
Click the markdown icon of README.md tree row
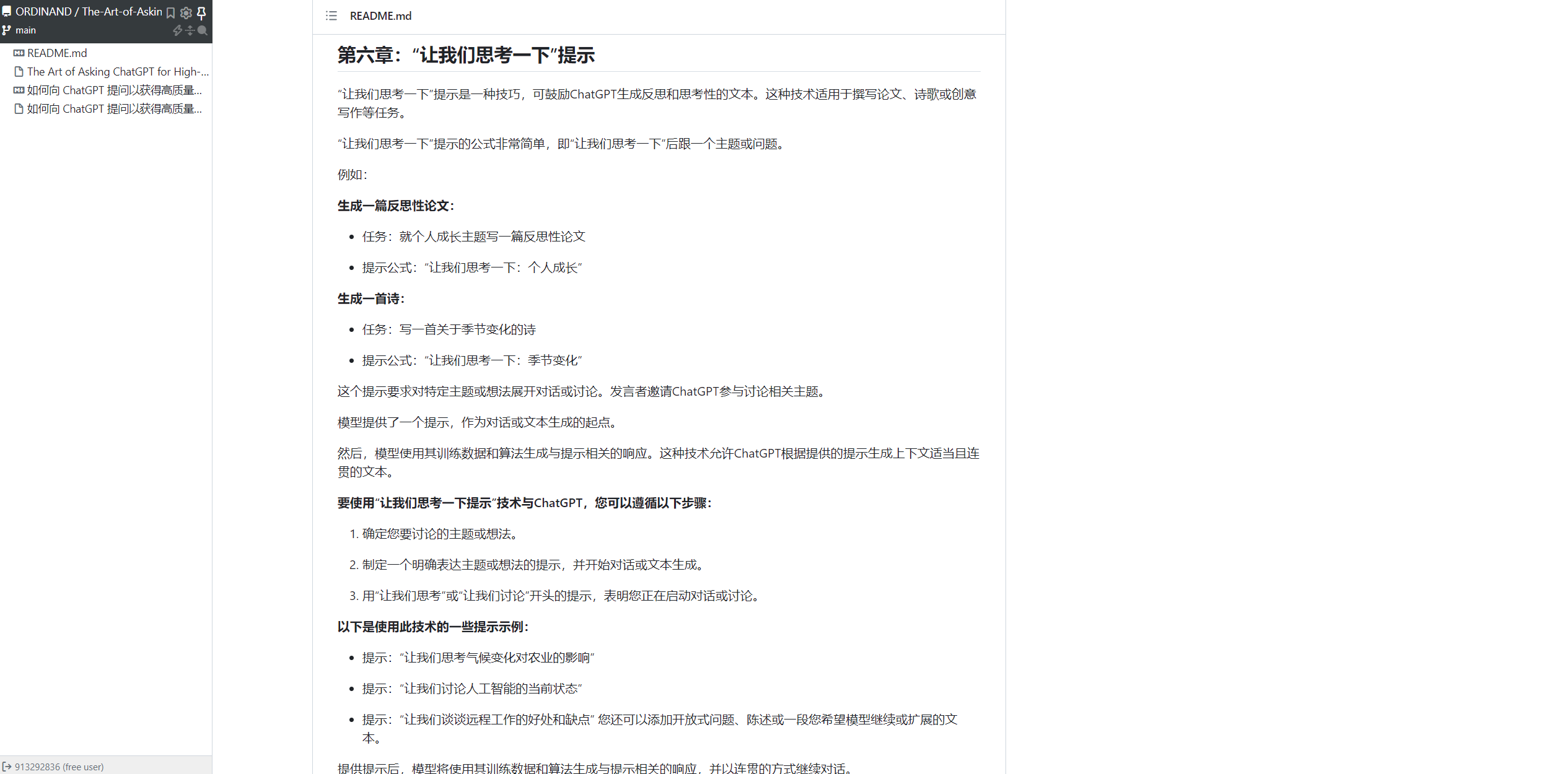pyautogui.click(x=19, y=53)
